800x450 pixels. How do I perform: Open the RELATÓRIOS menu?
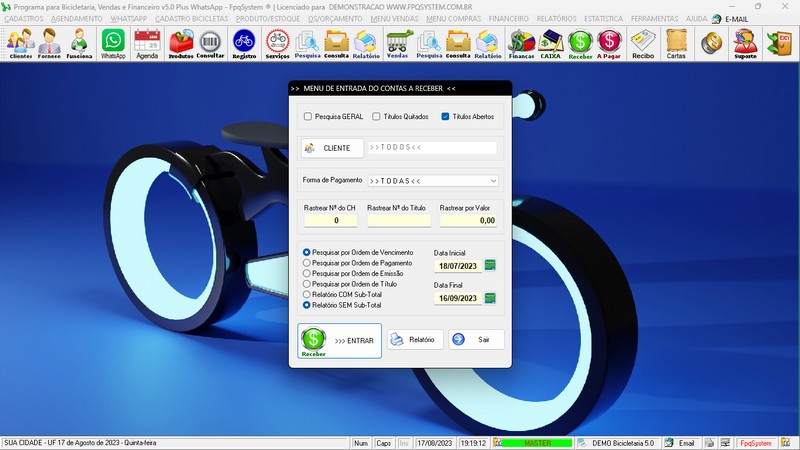coord(555,19)
